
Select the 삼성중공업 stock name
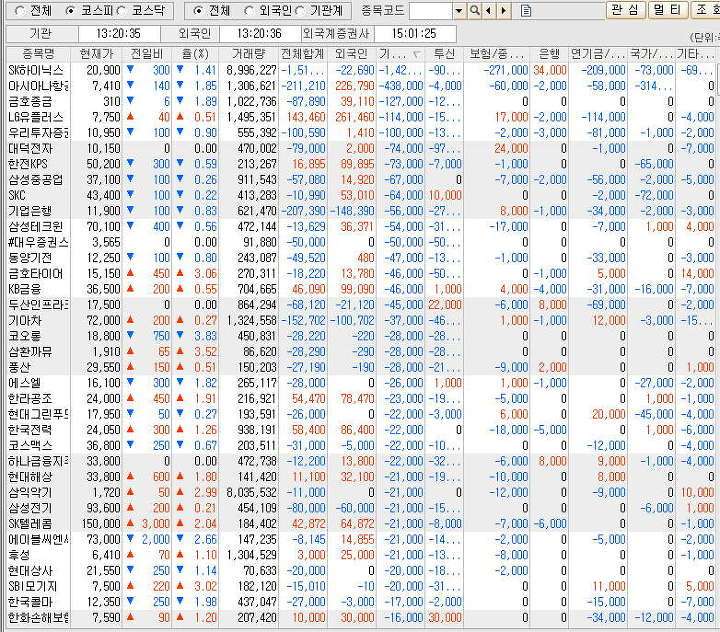point(35,180)
